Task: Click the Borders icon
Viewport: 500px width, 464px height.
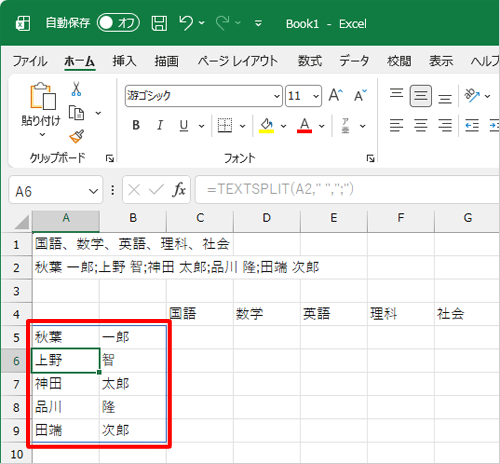Action: click(225, 126)
